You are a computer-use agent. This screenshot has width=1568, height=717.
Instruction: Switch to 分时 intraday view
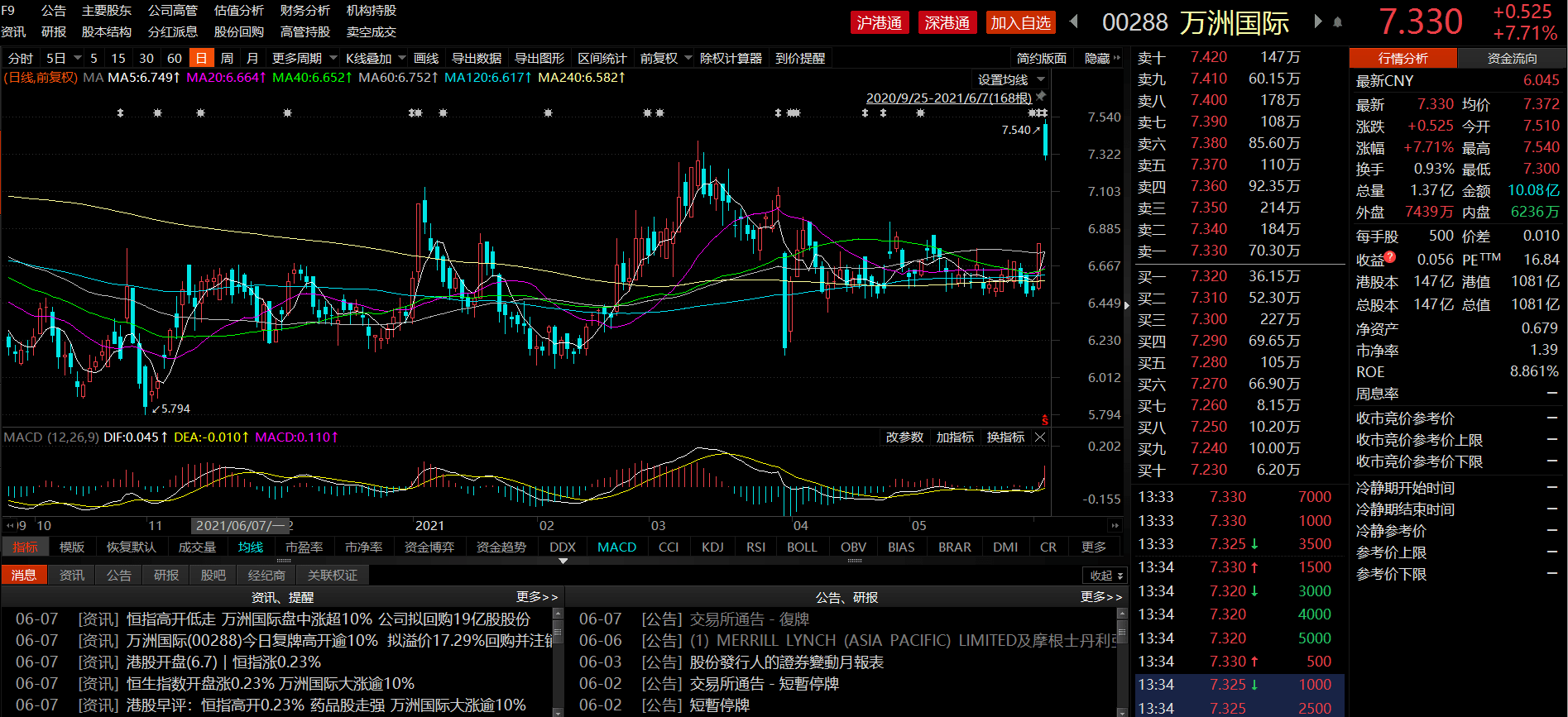click(21, 58)
